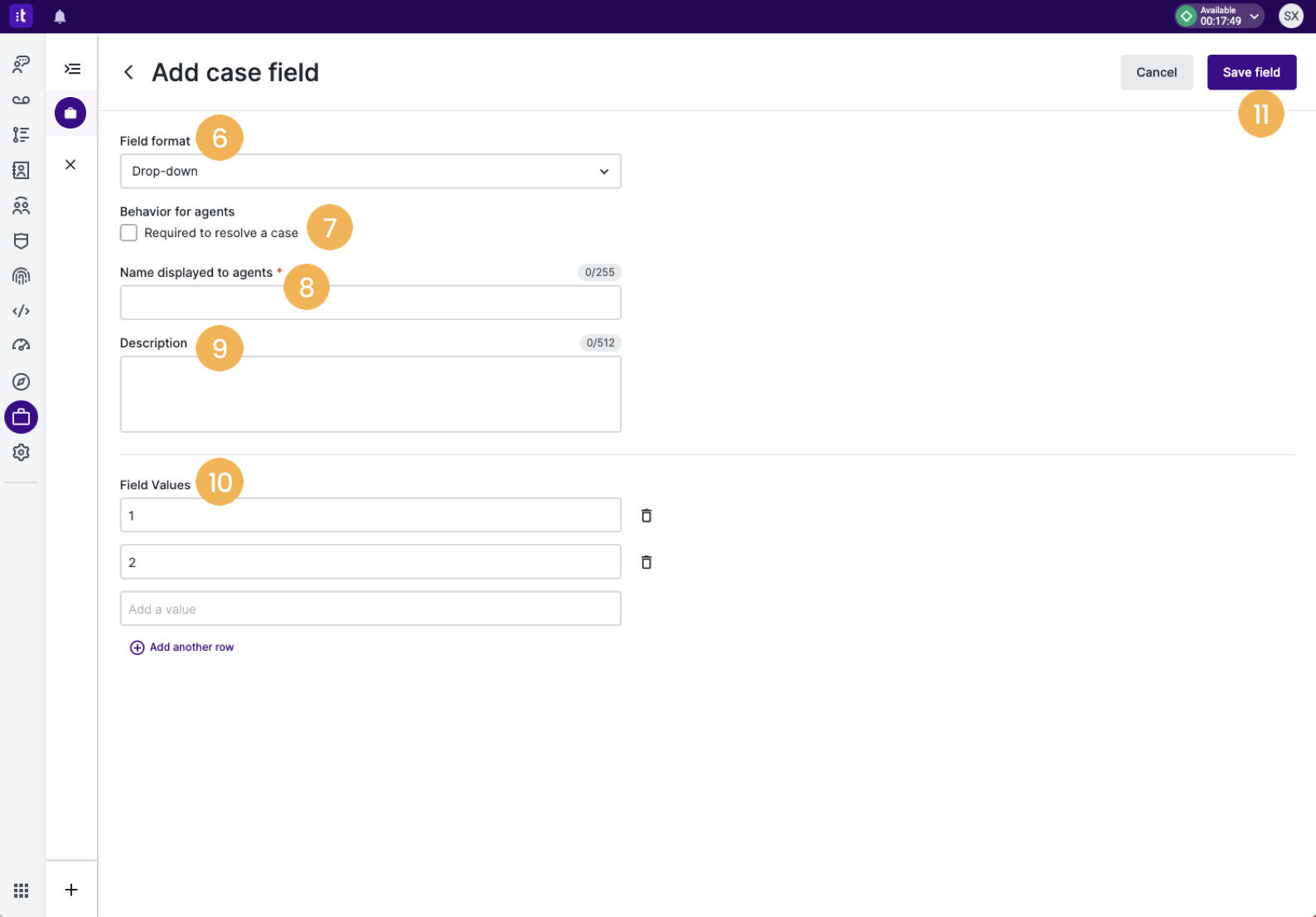
Task: Close the open tab with the X icon
Action: (x=70, y=164)
